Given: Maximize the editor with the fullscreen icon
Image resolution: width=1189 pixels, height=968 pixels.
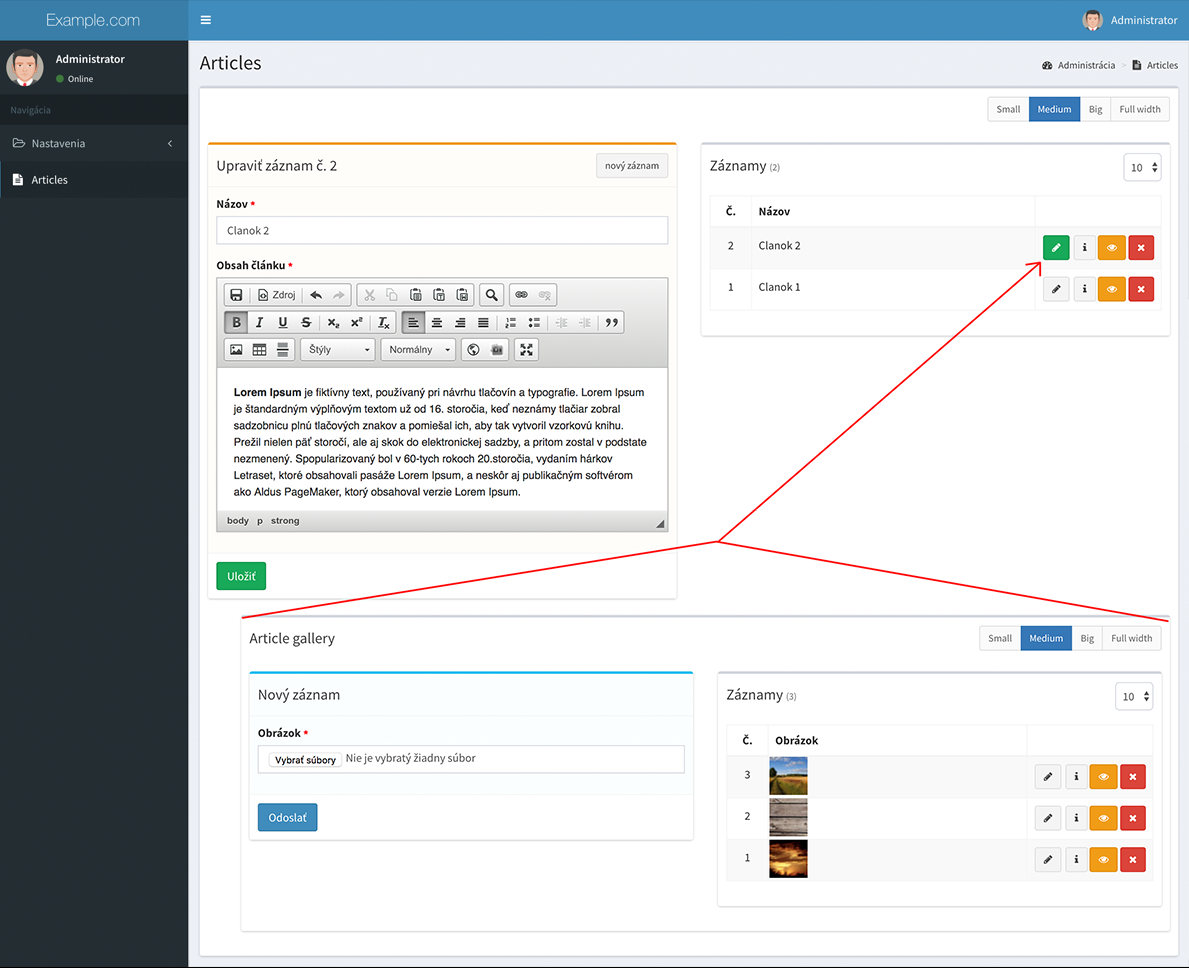Looking at the screenshot, I should pos(526,349).
